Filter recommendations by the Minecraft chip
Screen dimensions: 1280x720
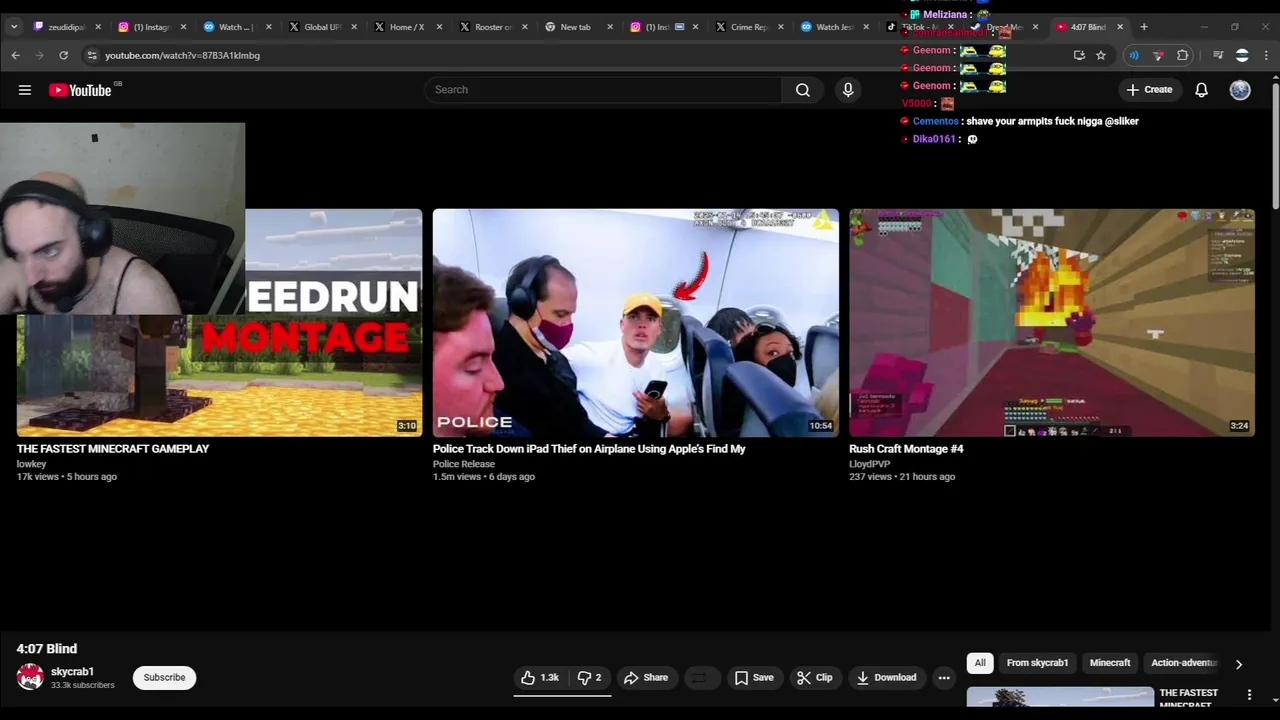(x=1110, y=663)
